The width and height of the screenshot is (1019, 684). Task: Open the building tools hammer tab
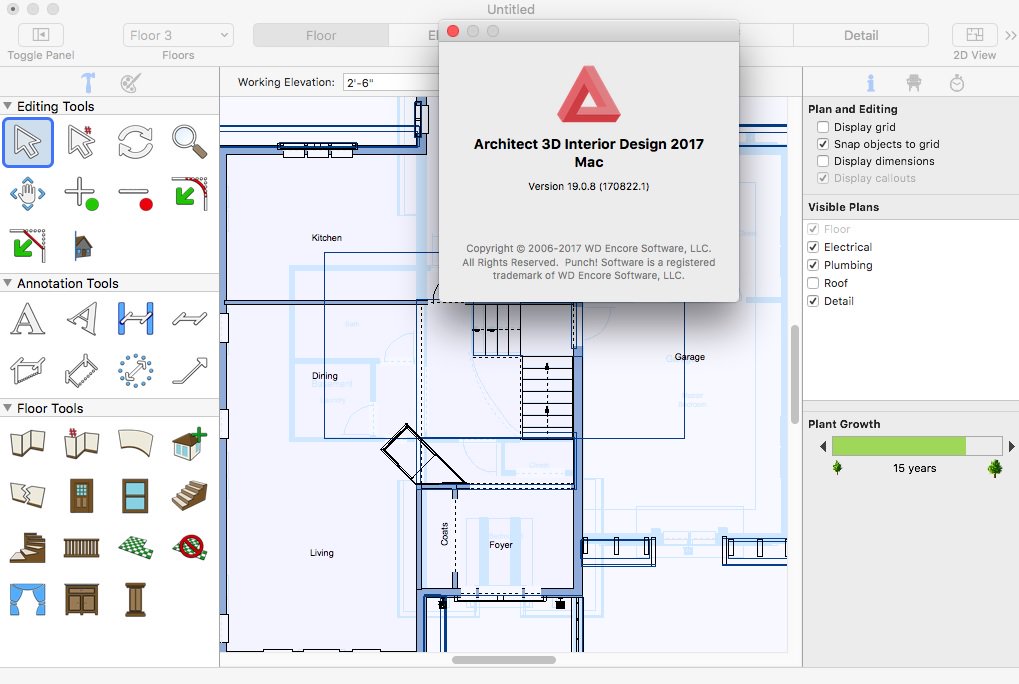pyautogui.click(x=88, y=82)
